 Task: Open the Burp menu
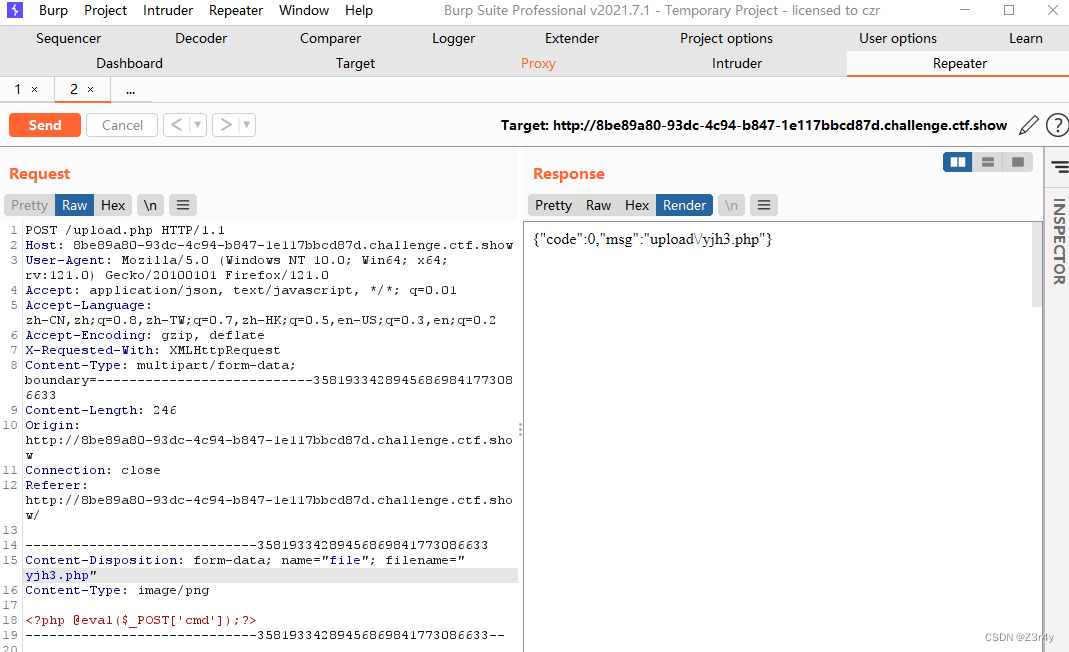pyautogui.click(x=53, y=10)
